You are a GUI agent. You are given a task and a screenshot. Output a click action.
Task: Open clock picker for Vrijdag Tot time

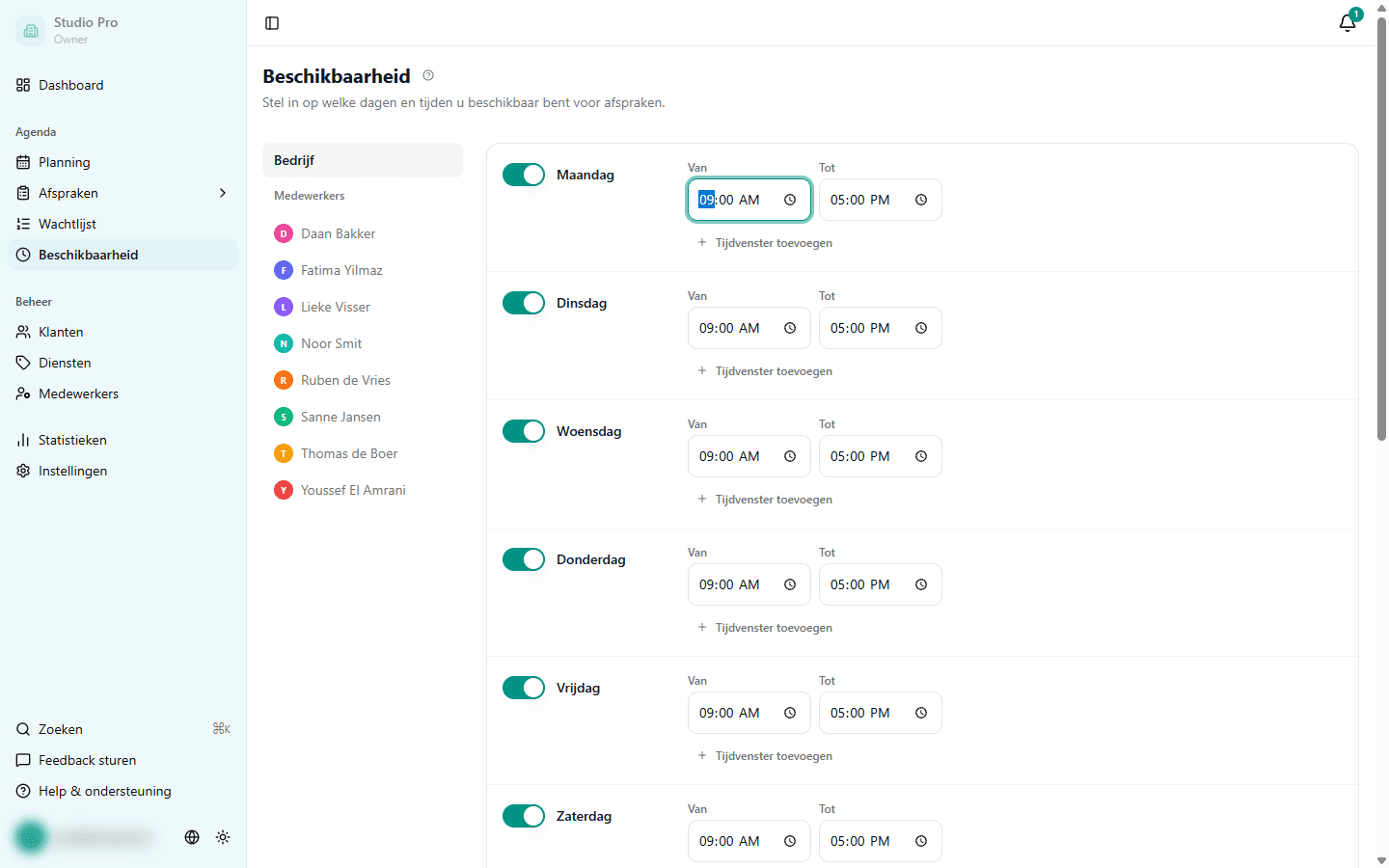click(921, 713)
